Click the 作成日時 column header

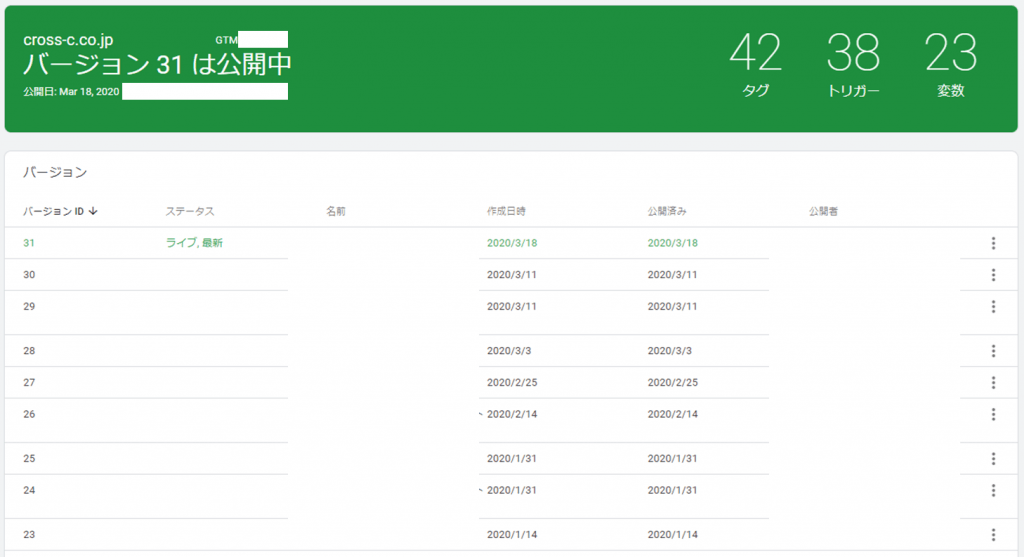(506, 211)
